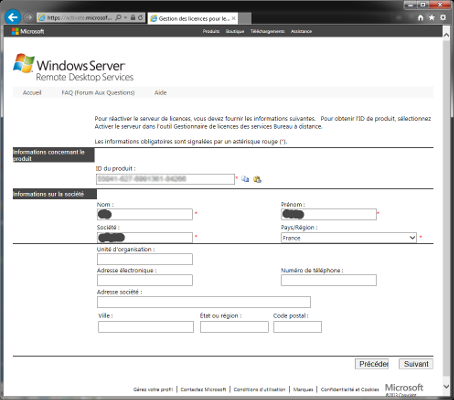Click the ID du produit input field
454x400 pixels.
[x=166, y=179]
